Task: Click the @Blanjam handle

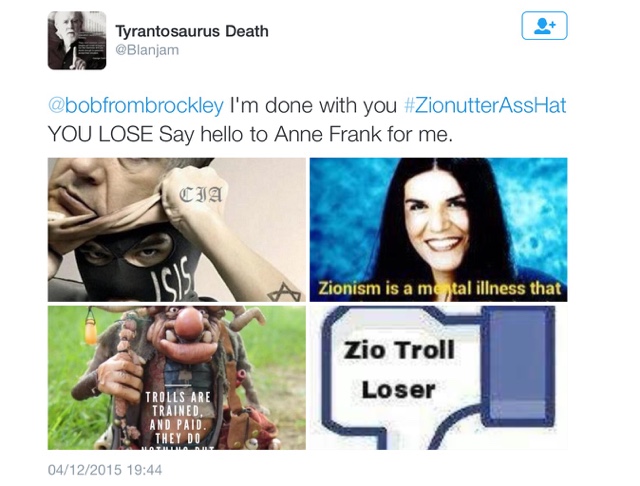Action: [147, 50]
